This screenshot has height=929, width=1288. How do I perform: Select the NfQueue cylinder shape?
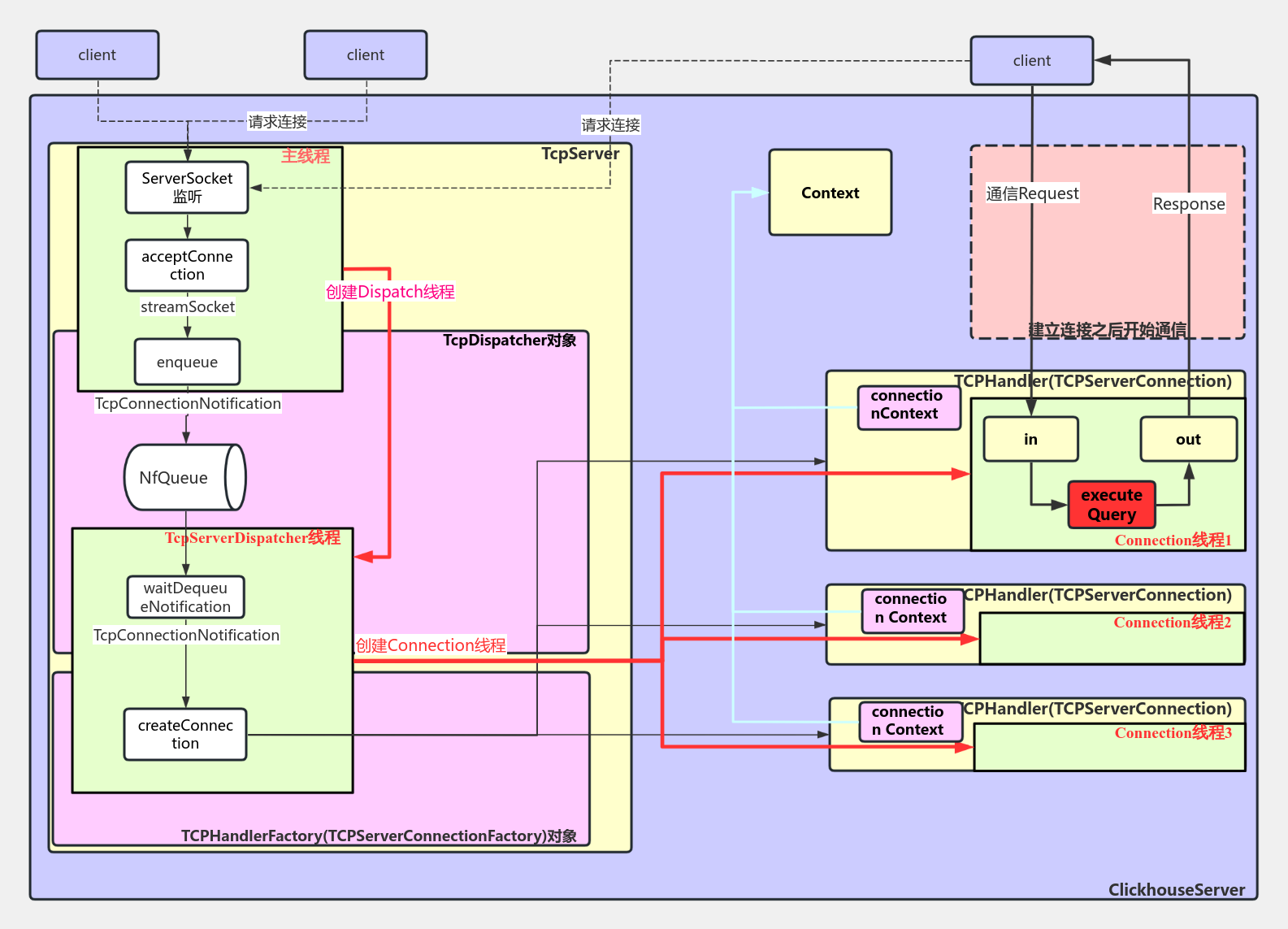[184, 477]
